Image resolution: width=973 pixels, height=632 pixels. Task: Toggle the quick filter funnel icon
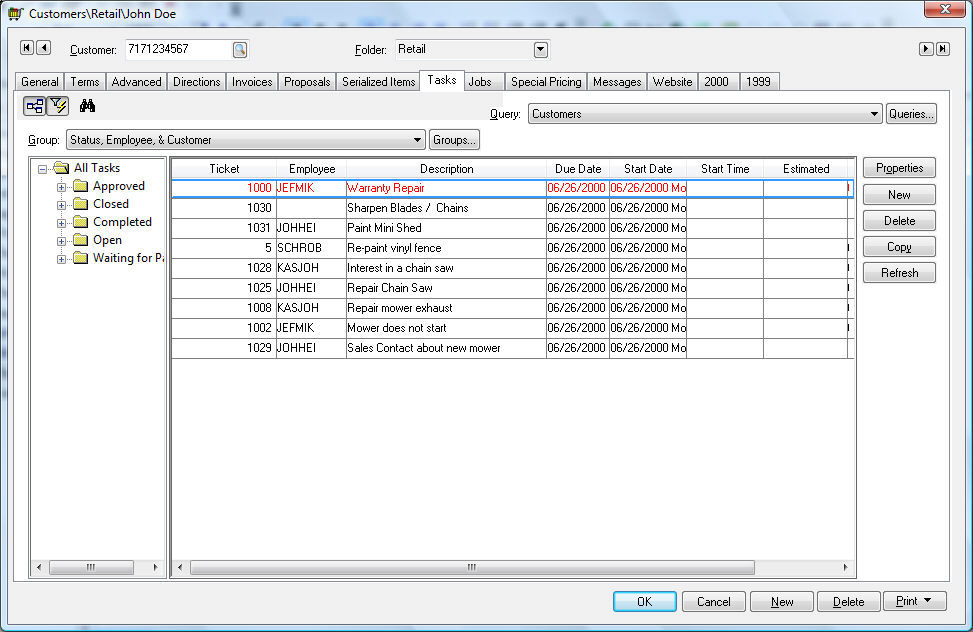(58, 106)
